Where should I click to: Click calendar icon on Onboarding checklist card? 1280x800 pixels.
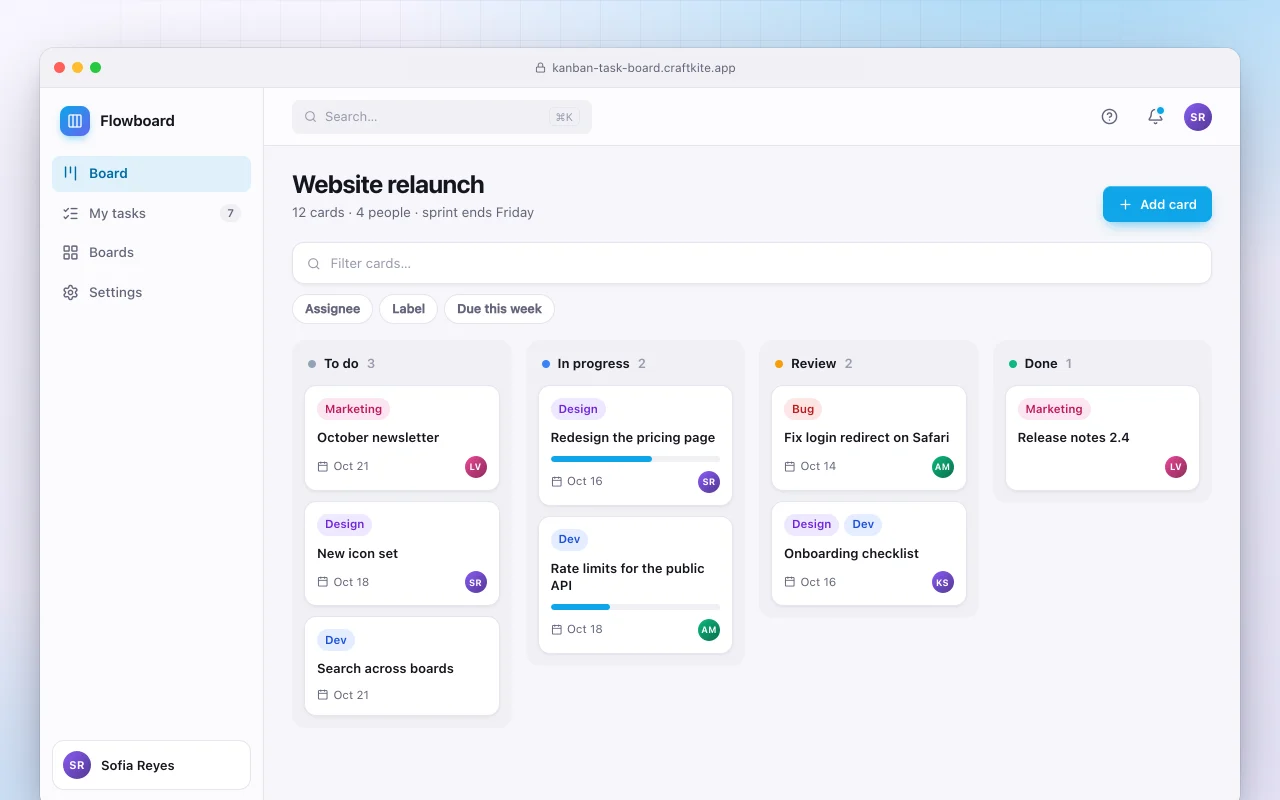click(790, 582)
